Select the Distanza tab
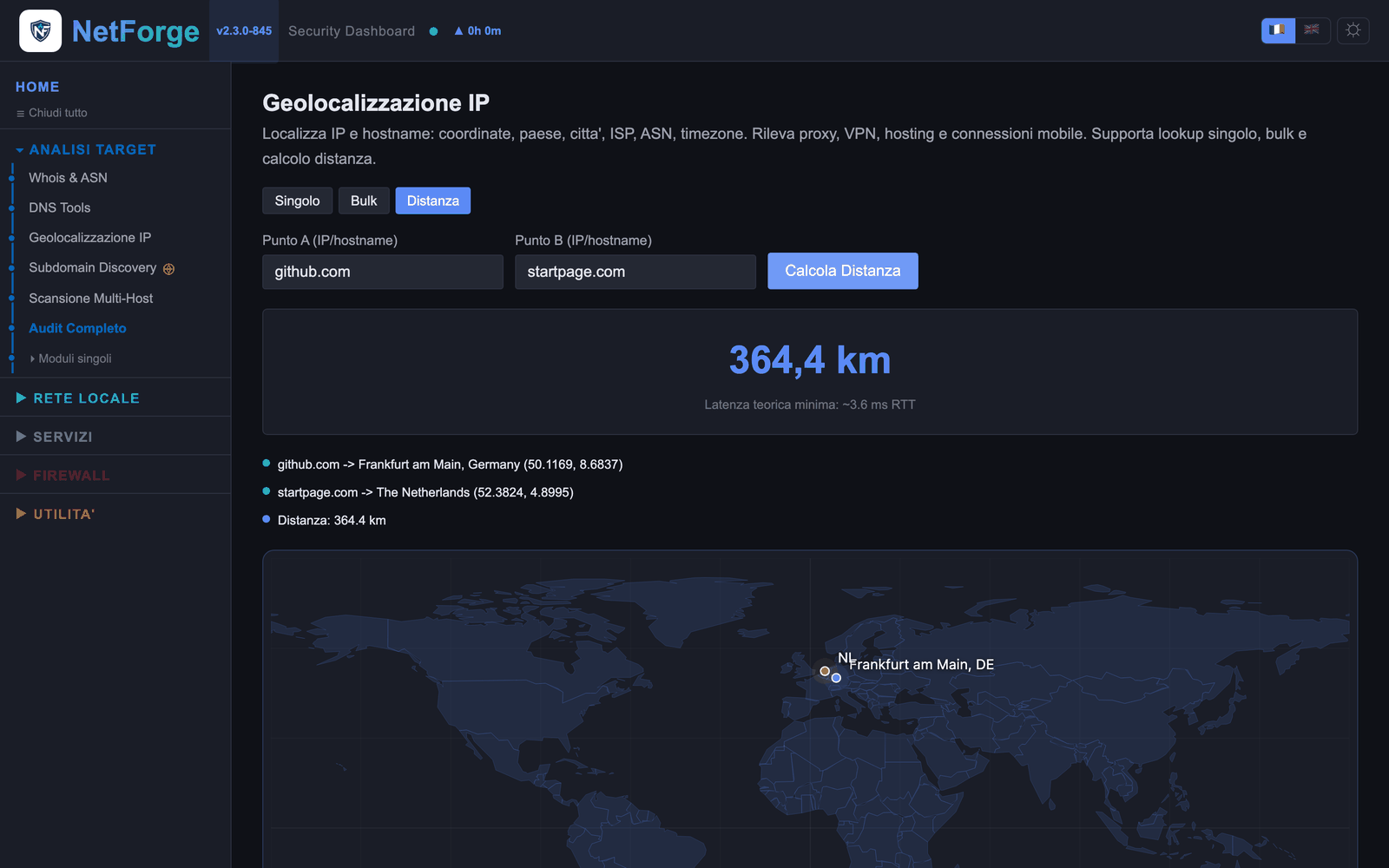Image resolution: width=1389 pixels, height=868 pixels. [x=433, y=201]
